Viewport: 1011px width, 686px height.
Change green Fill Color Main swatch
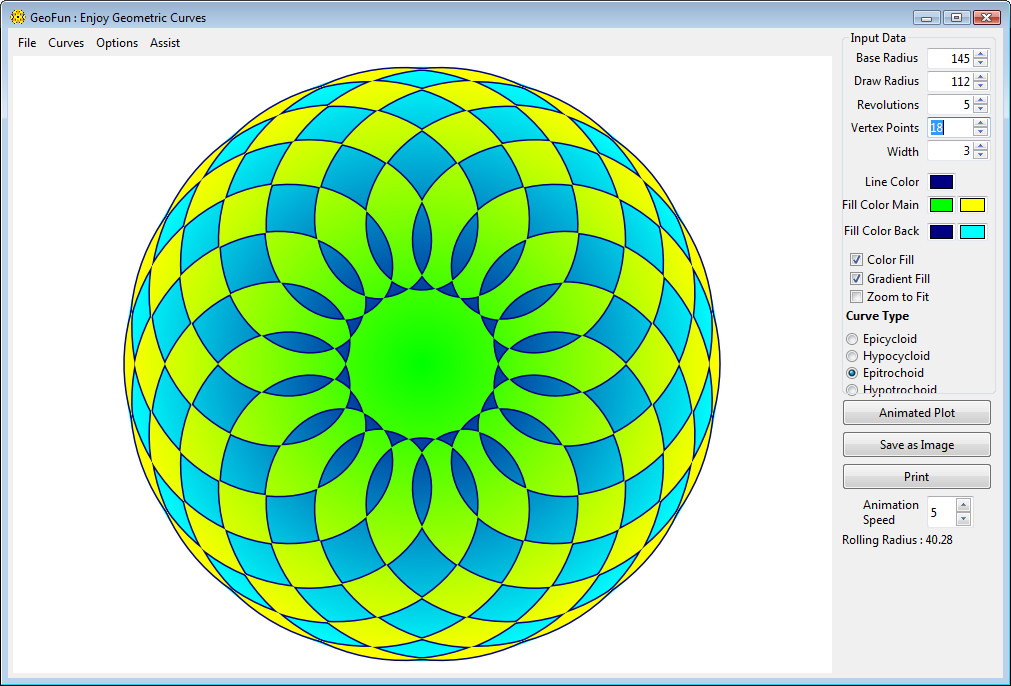click(x=941, y=205)
